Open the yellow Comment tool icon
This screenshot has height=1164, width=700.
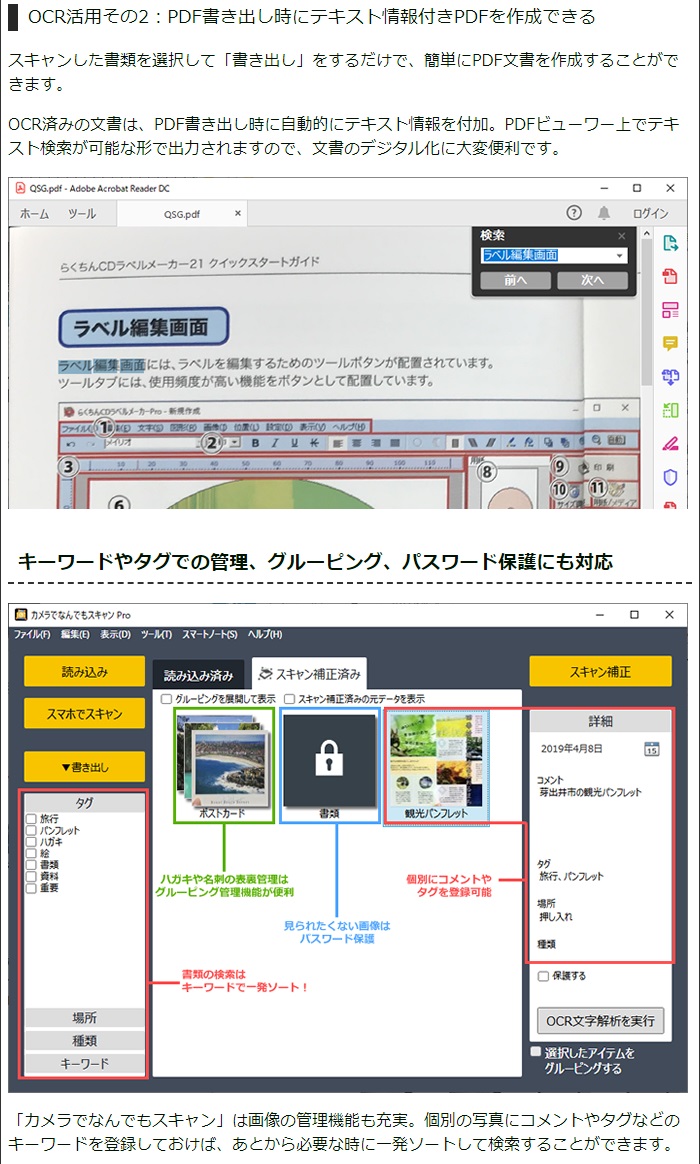670,344
